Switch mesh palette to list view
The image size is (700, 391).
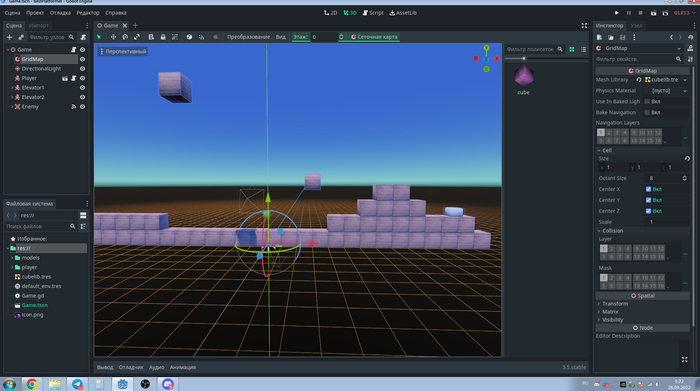(x=583, y=49)
